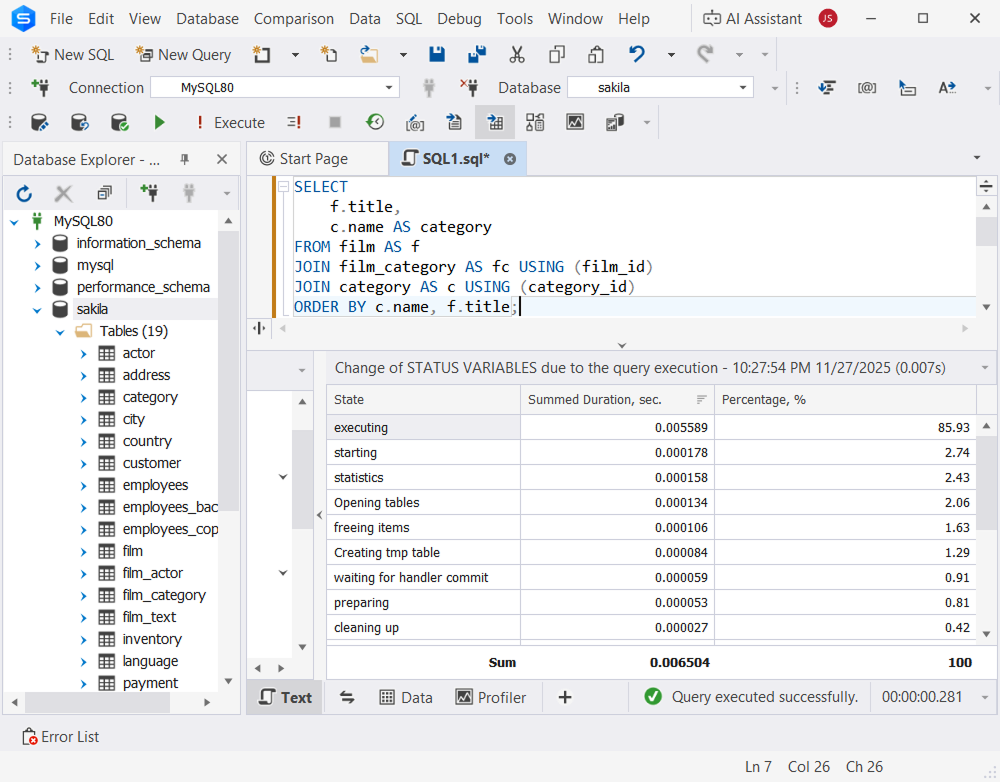Collapse the SELECT statement code fold
Screen dimensions: 1000x782
(x=285, y=187)
